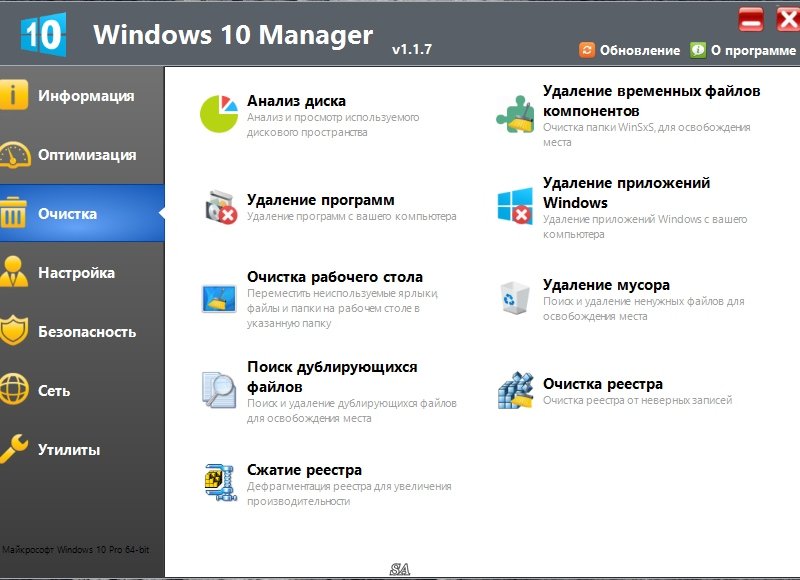Click the Windows apps removal logo icon
This screenshot has width=800, height=580.
click(515, 206)
